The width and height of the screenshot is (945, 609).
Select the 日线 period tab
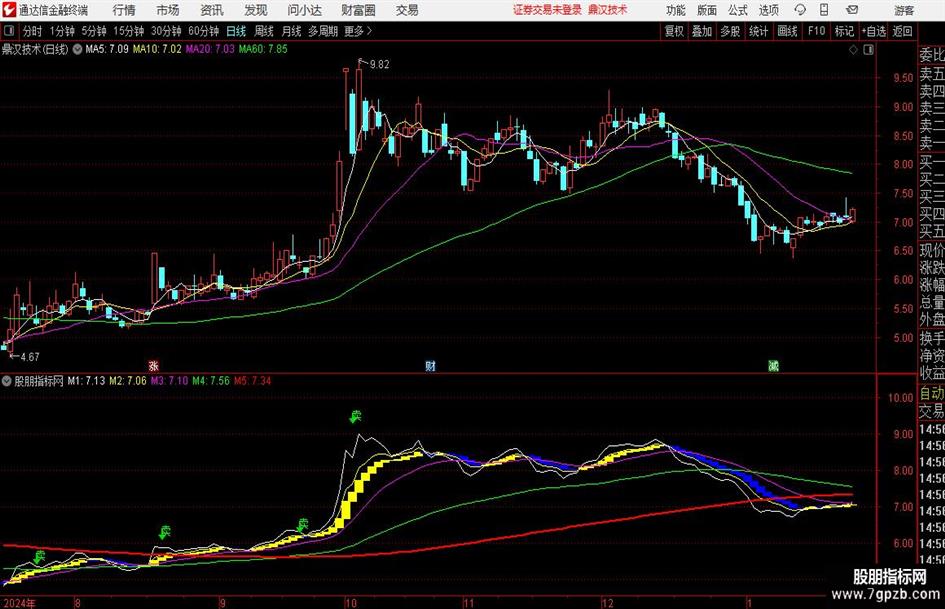click(x=236, y=31)
